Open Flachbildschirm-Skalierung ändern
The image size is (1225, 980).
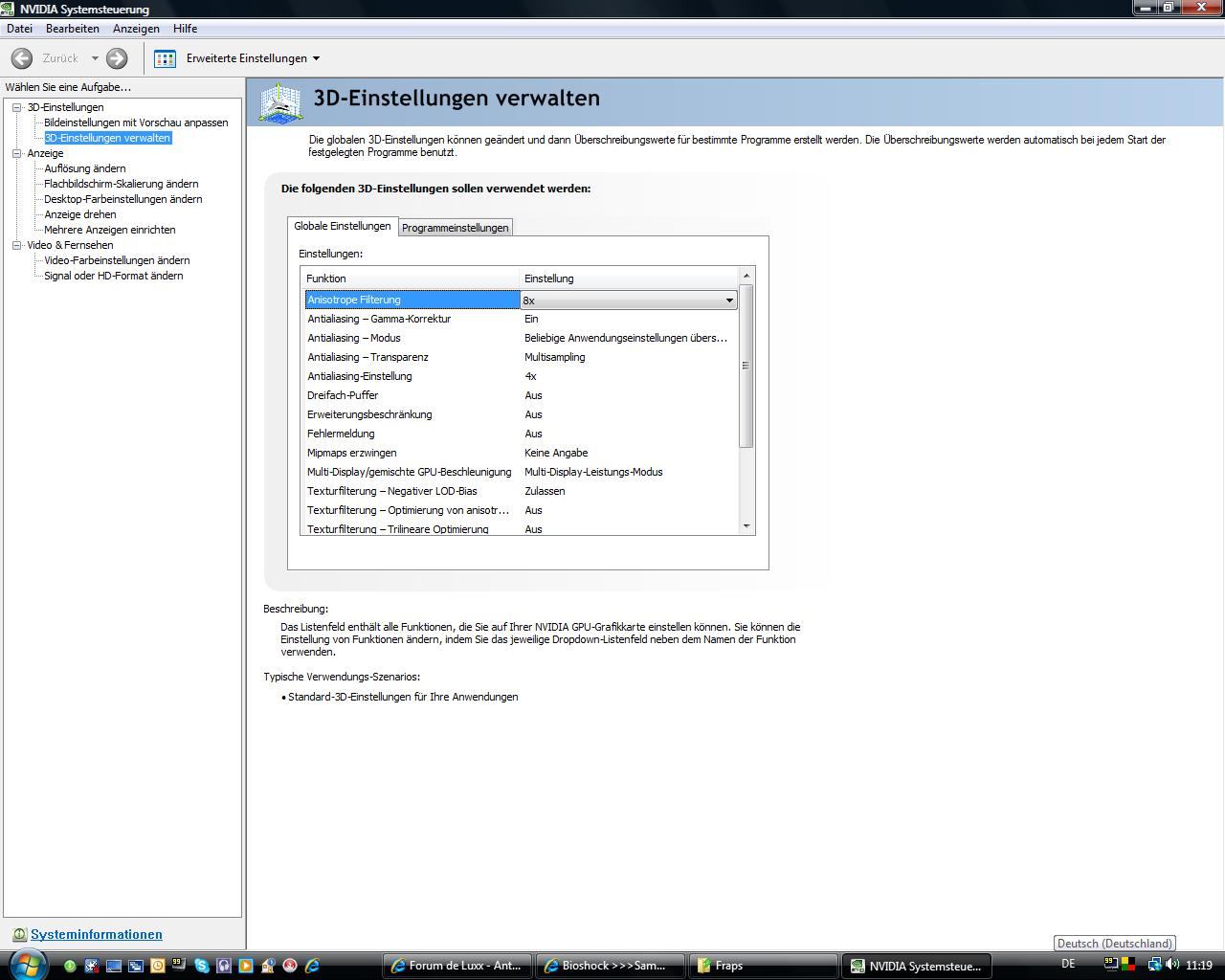point(122,184)
